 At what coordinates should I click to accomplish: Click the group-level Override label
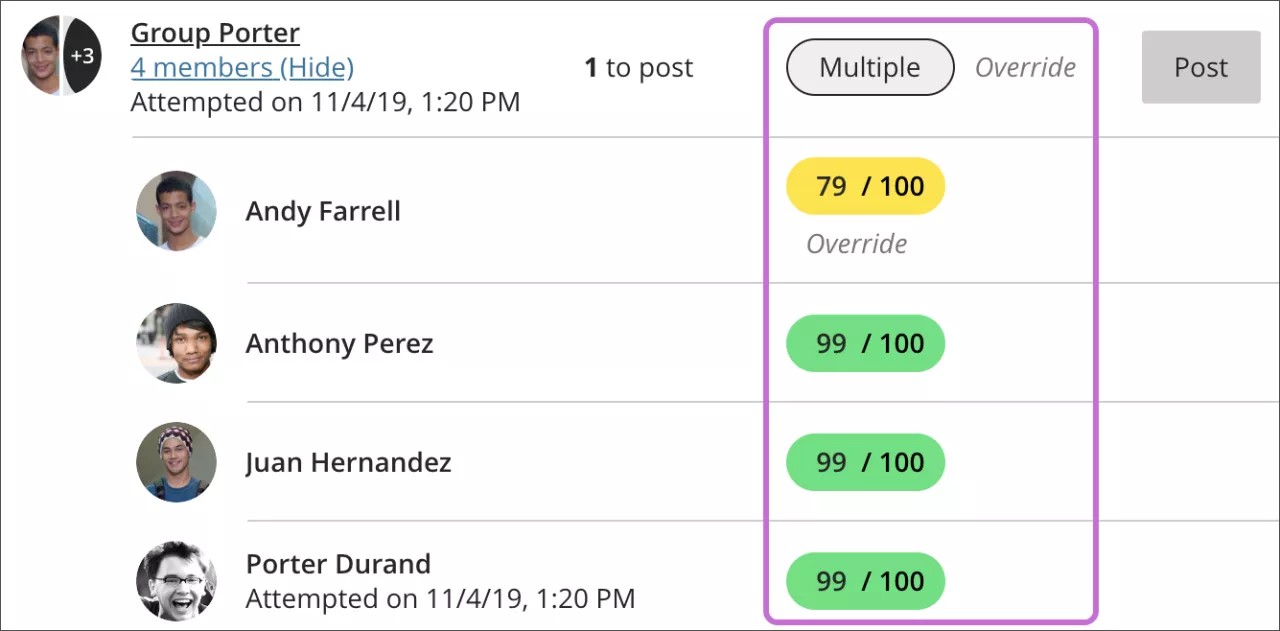(1026, 68)
